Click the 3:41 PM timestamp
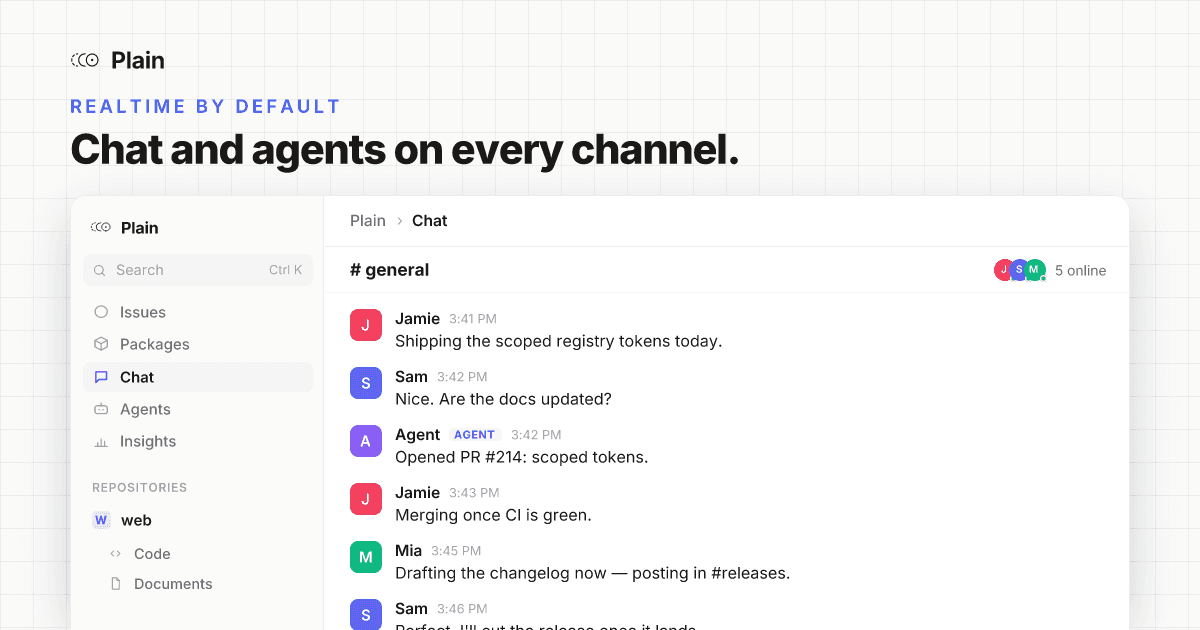Screen dimensions: 1200x630 pos(473,319)
